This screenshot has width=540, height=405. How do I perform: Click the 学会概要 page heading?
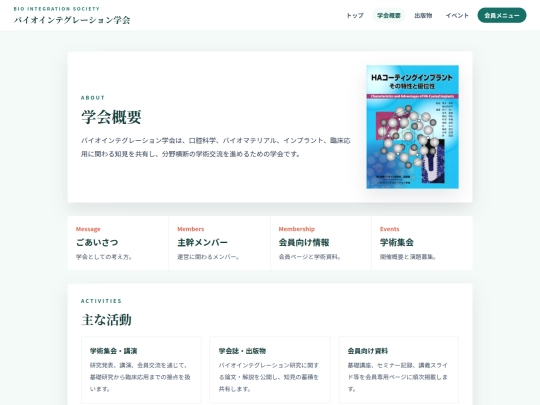tap(111, 117)
